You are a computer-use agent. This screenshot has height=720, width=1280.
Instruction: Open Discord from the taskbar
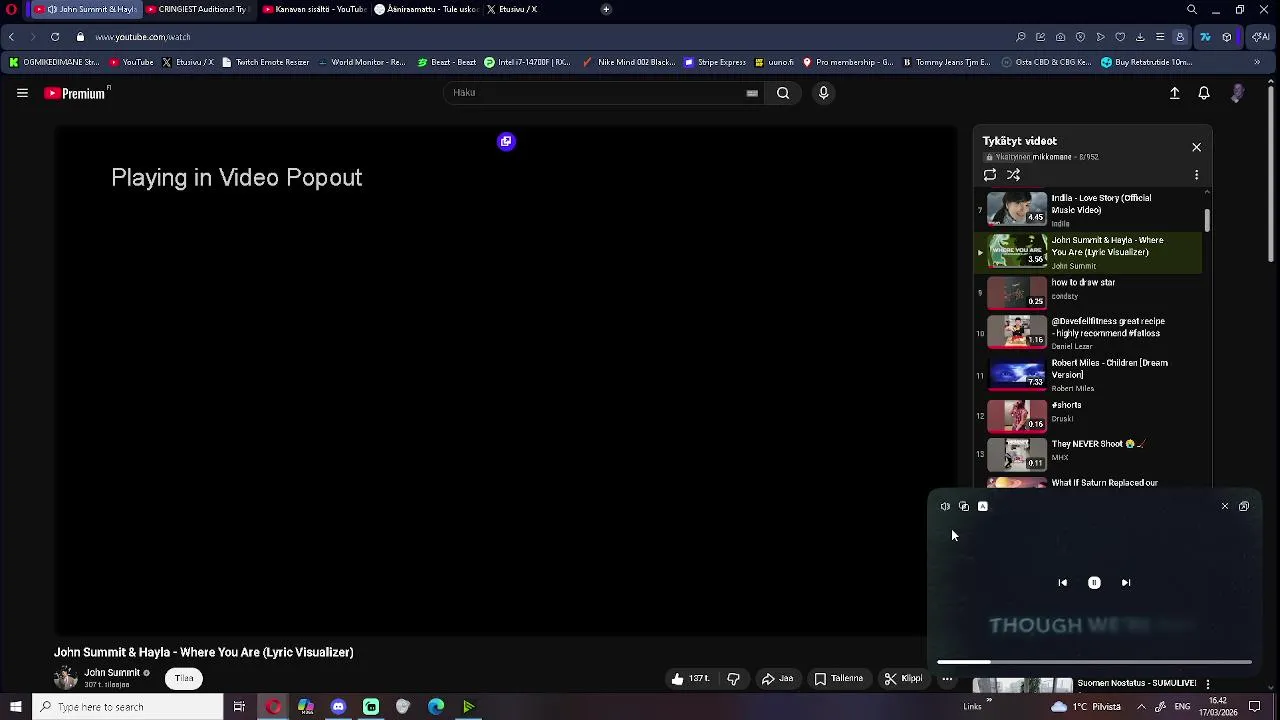click(x=338, y=707)
